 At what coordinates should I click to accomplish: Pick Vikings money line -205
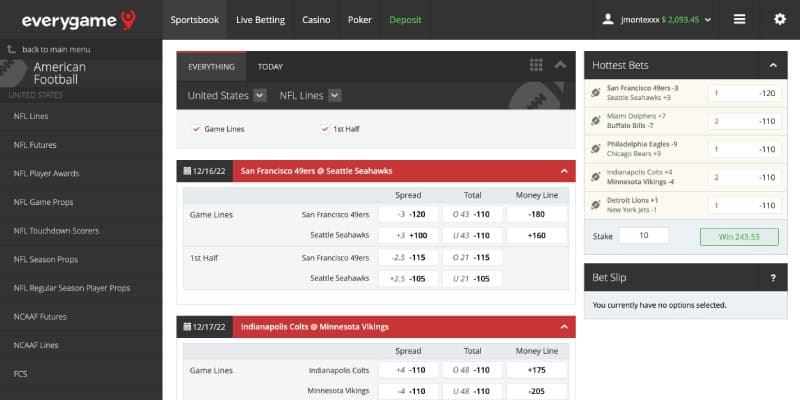pyautogui.click(x=536, y=391)
